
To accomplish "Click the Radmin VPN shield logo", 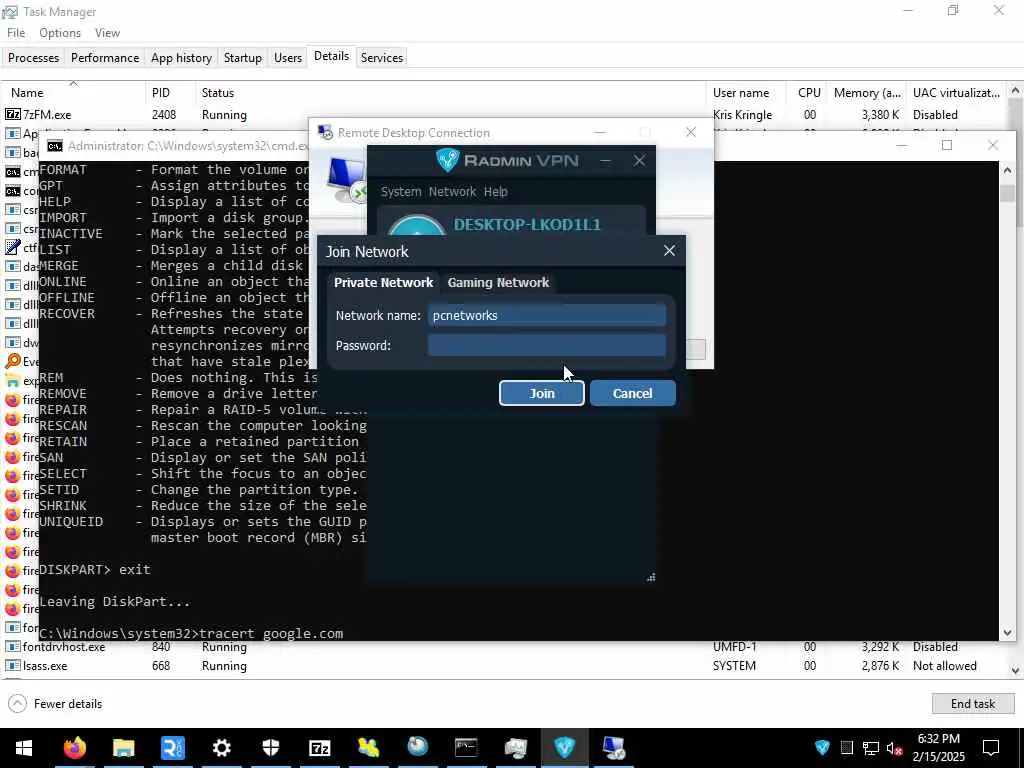I will [447, 160].
